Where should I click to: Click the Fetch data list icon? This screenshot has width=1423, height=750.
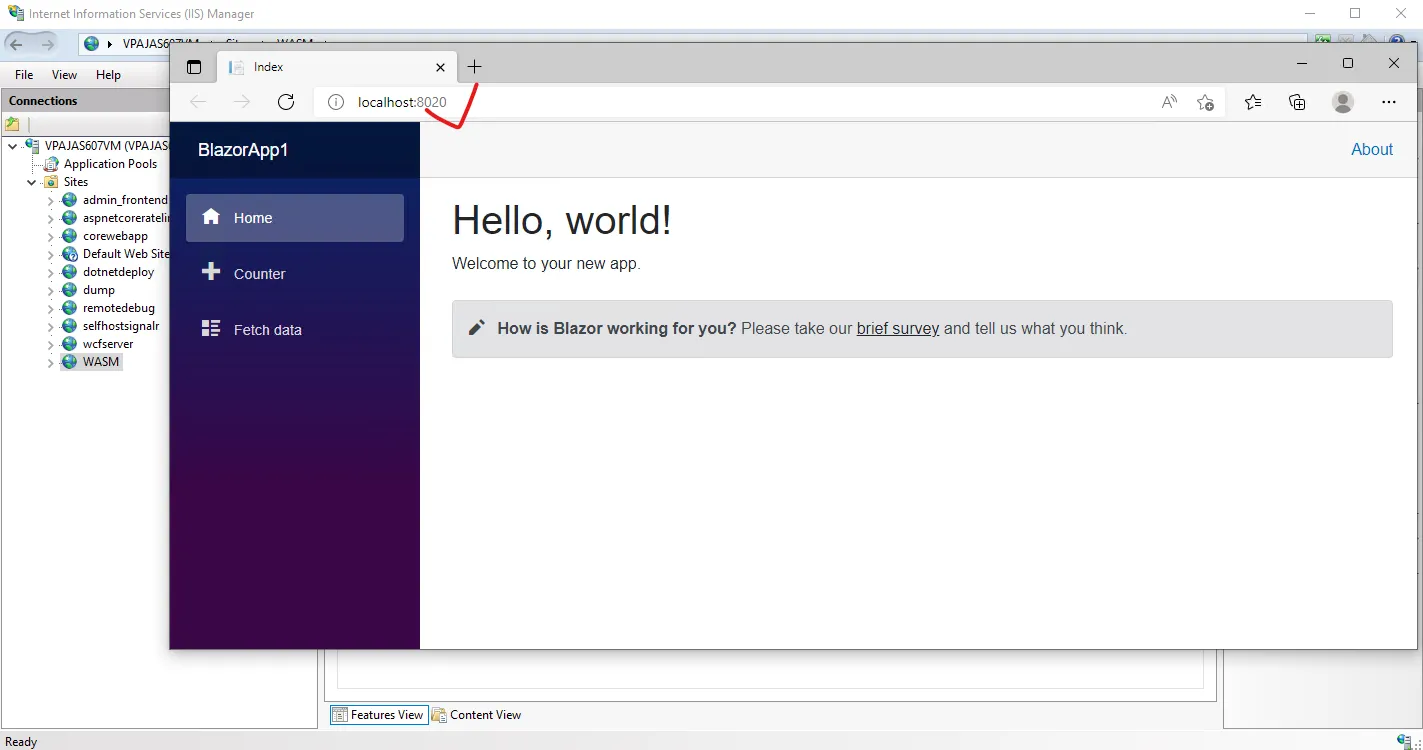[211, 328]
